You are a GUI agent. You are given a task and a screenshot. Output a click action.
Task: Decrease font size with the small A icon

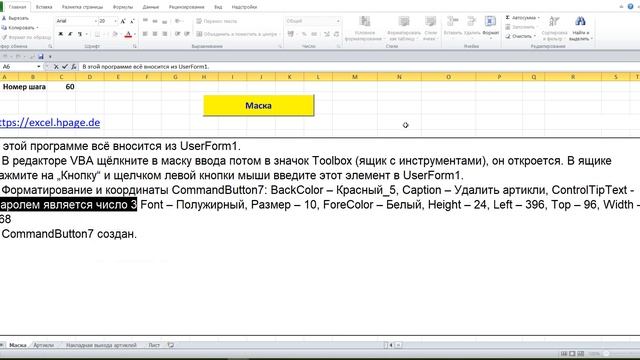(x=132, y=21)
